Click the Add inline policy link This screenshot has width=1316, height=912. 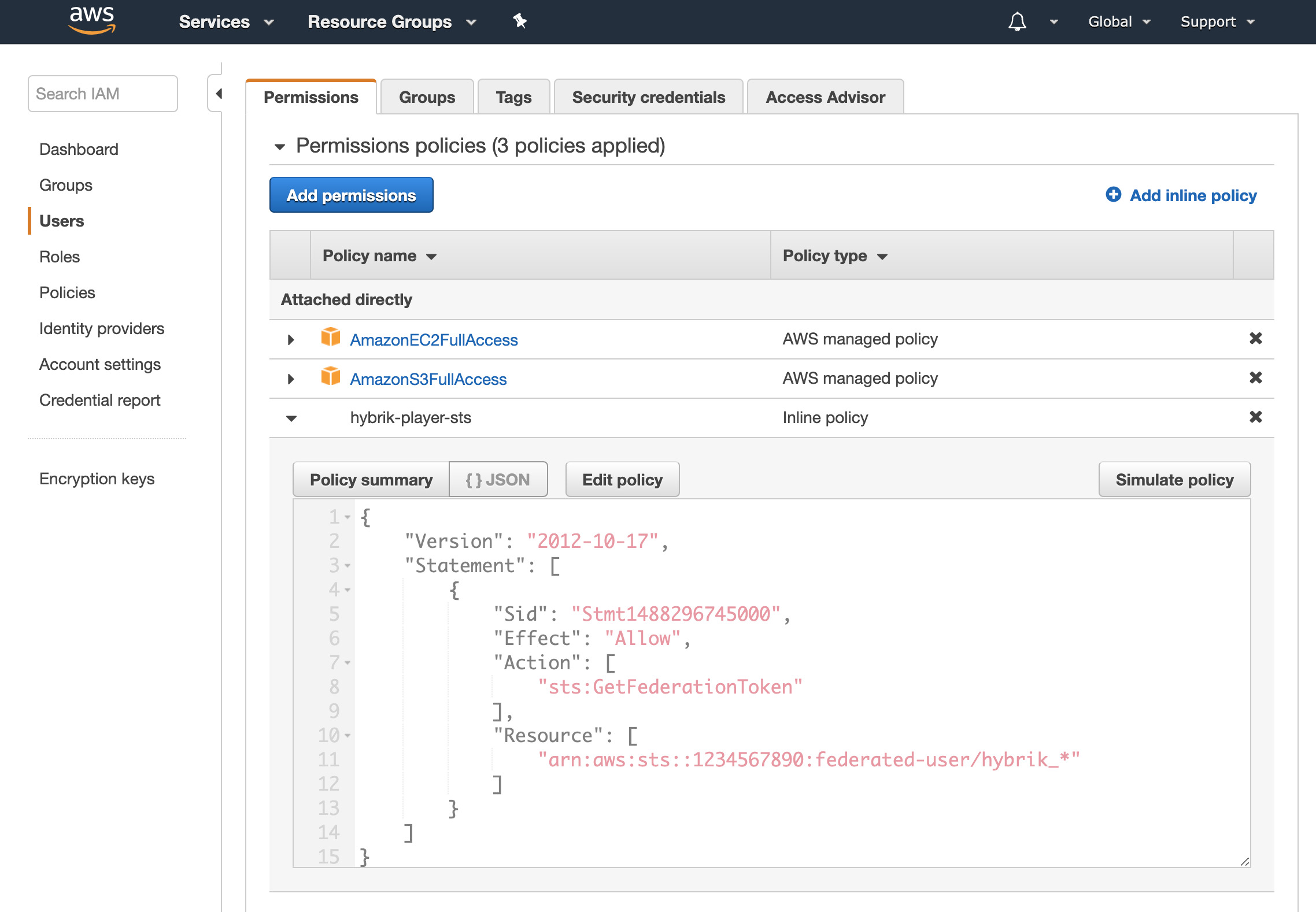coord(1193,195)
